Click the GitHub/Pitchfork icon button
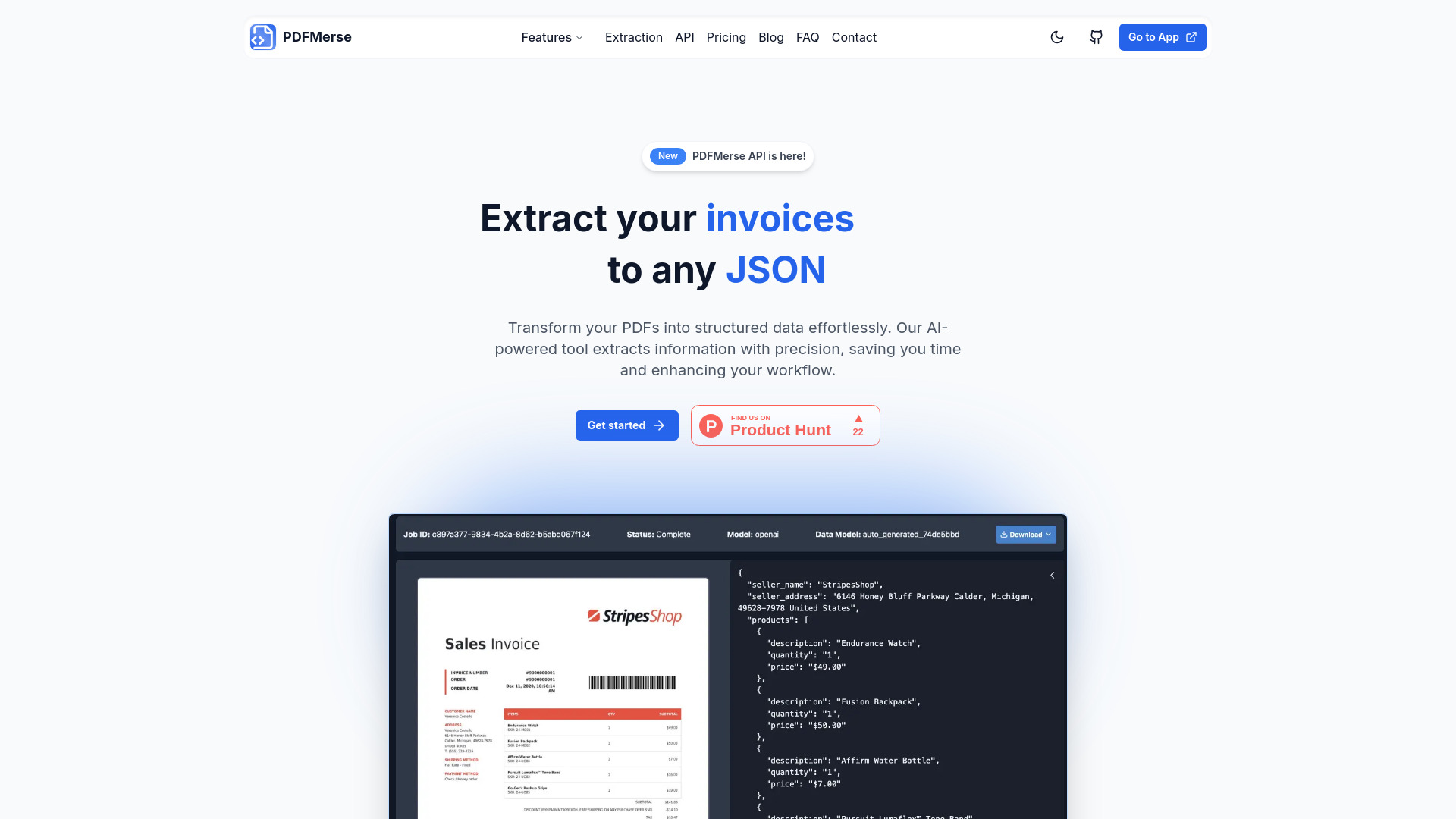1456x819 pixels. tap(1096, 37)
